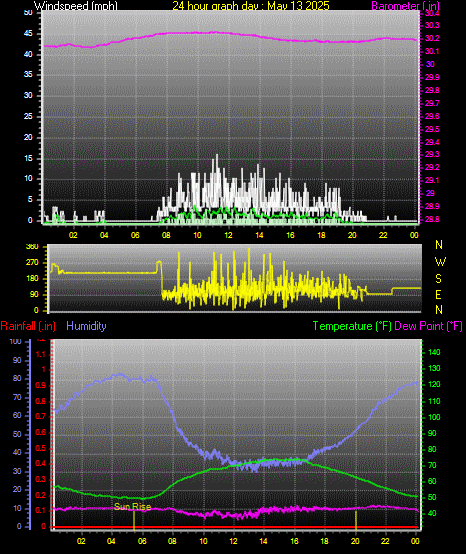Click the 35 windspeed axis value
The width and height of the screenshot is (466, 554).
click(28, 75)
